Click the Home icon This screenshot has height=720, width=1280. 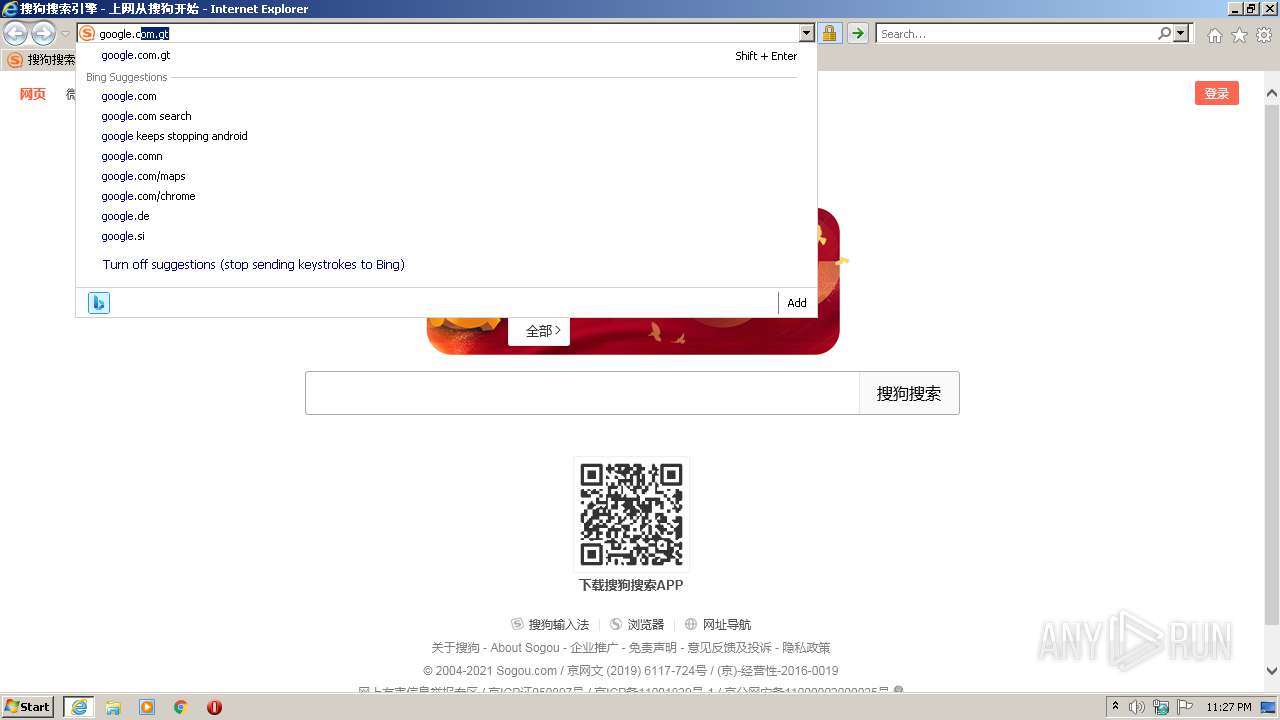click(1214, 35)
